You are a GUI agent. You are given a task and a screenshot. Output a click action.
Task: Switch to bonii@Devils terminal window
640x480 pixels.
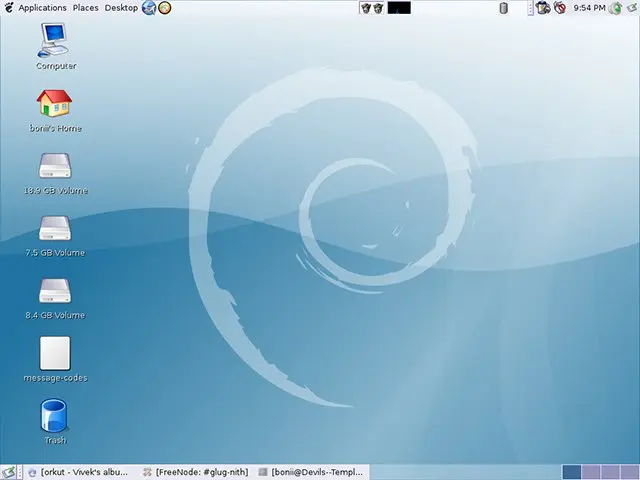click(312, 472)
